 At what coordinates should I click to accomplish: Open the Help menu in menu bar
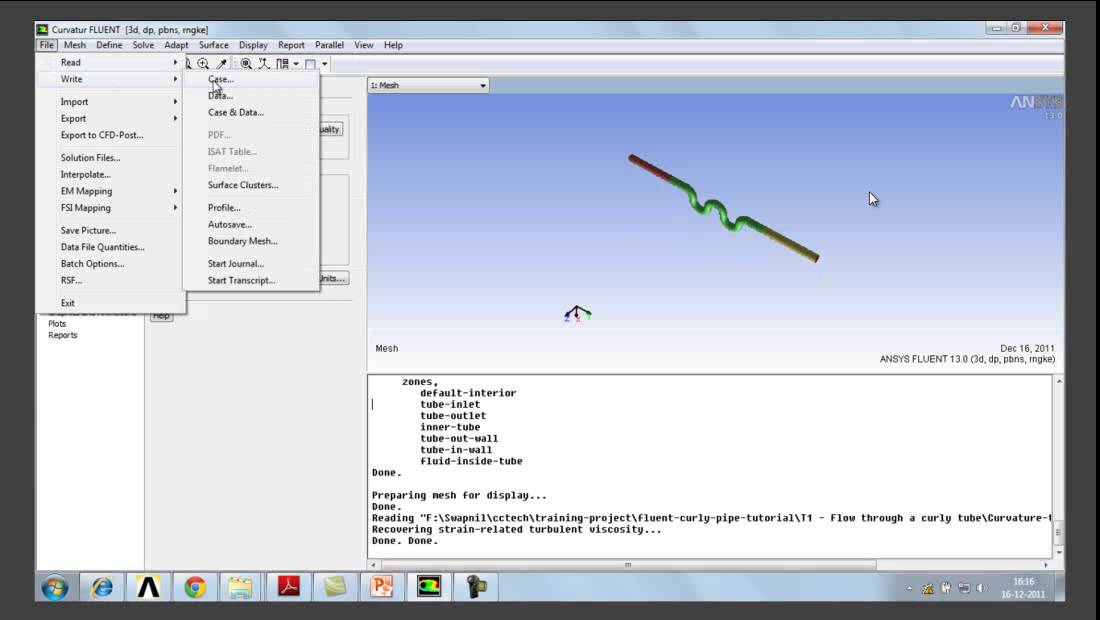coord(393,45)
